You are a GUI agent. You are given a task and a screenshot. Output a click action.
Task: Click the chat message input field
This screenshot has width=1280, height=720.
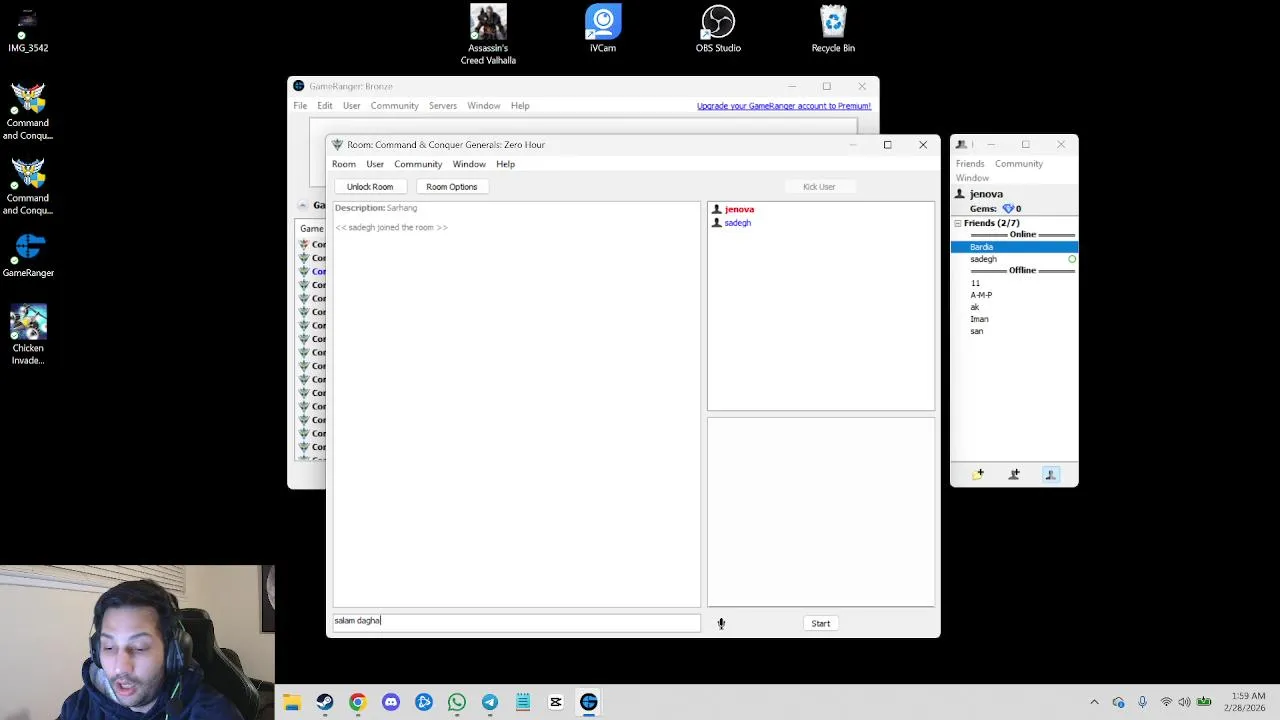click(x=516, y=621)
